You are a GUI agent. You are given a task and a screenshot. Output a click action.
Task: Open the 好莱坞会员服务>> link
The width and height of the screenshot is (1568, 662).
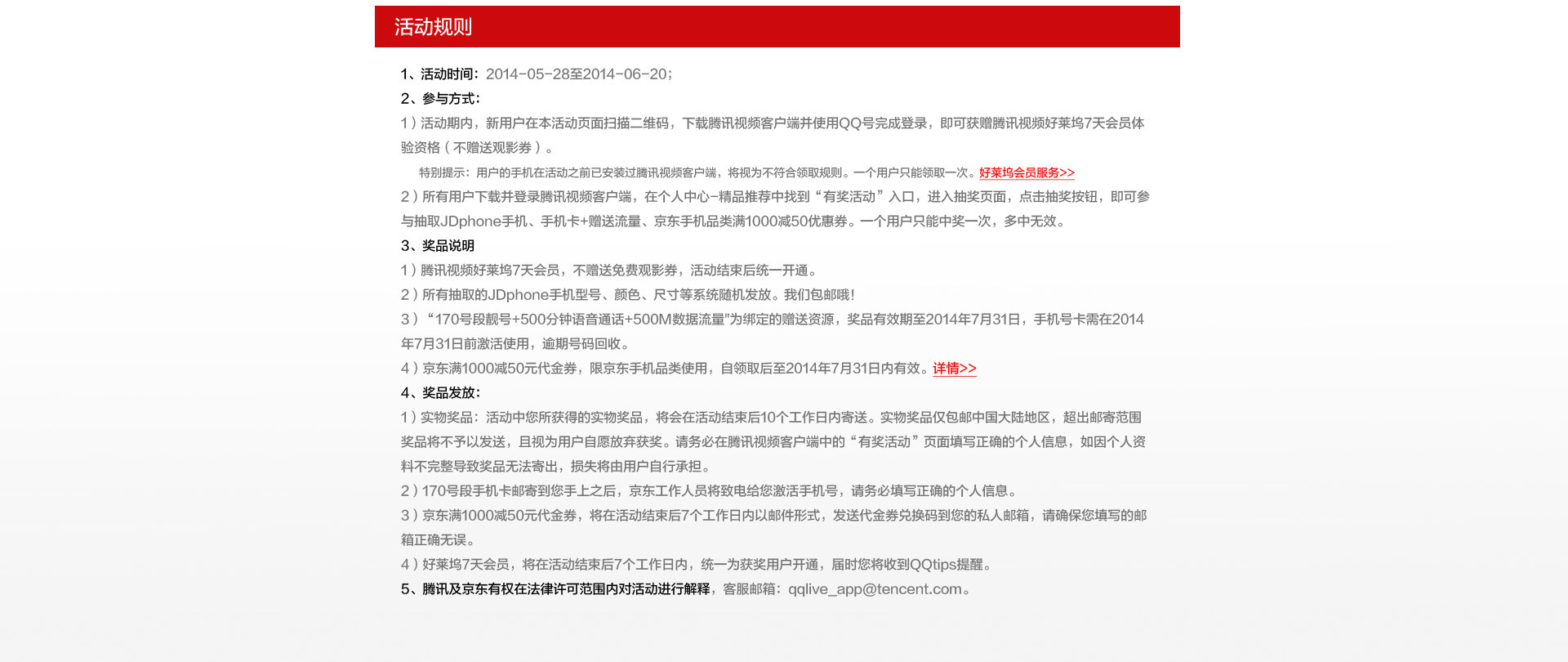coord(1027,172)
